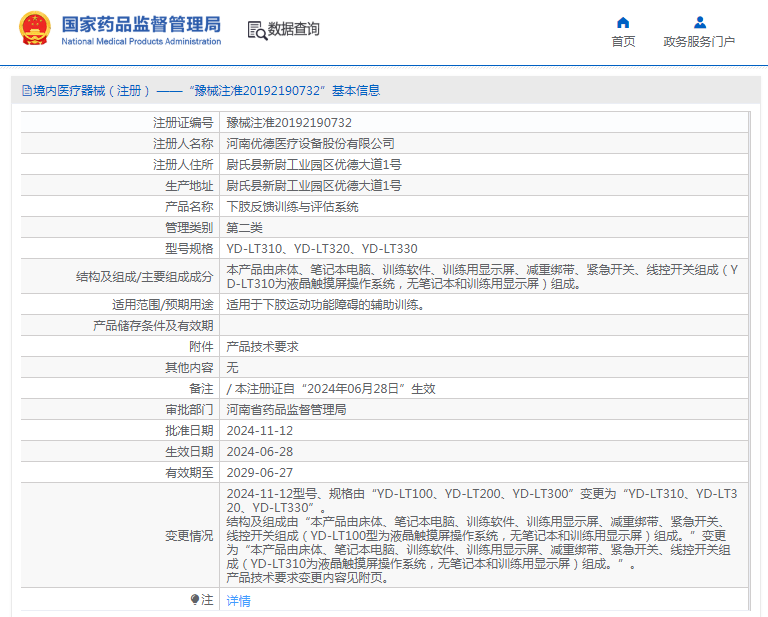Click management category value 第二类
Image resolution: width=768 pixels, height=617 pixels.
tap(244, 228)
